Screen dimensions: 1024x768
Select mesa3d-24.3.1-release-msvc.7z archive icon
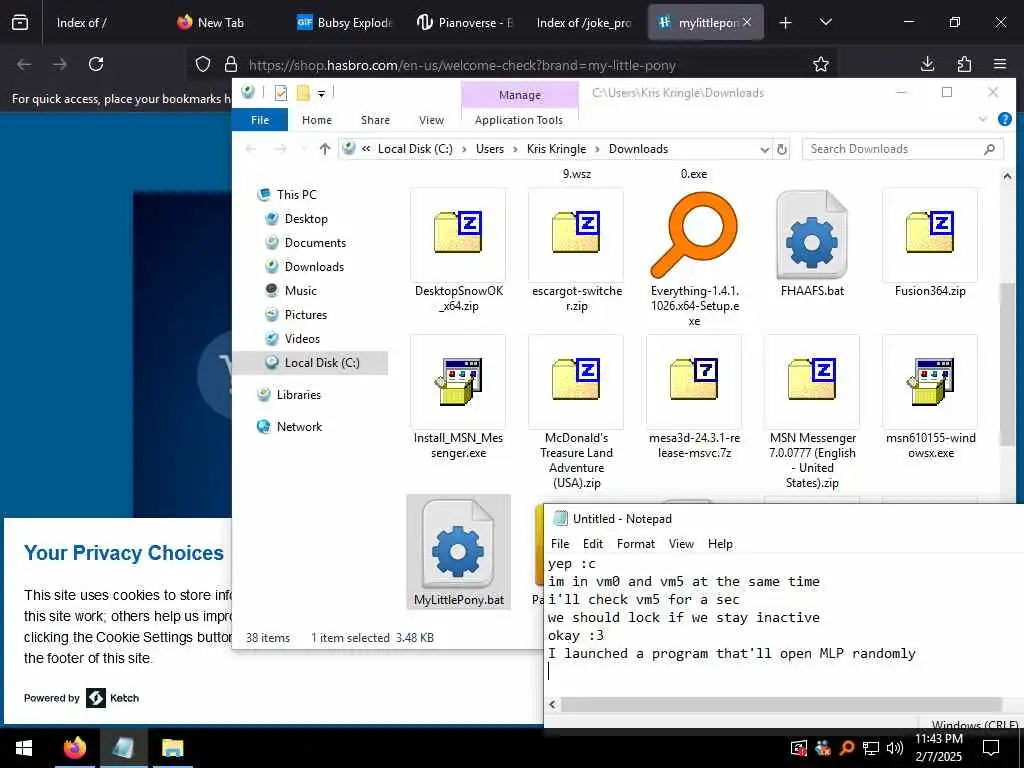point(694,380)
